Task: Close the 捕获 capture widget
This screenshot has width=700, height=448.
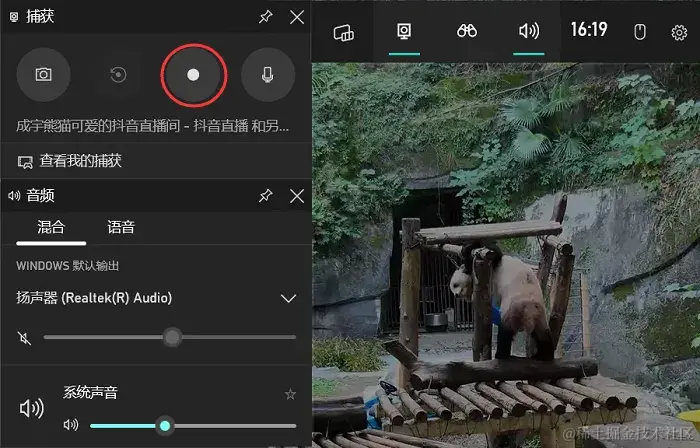Action: pyautogui.click(x=297, y=17)
